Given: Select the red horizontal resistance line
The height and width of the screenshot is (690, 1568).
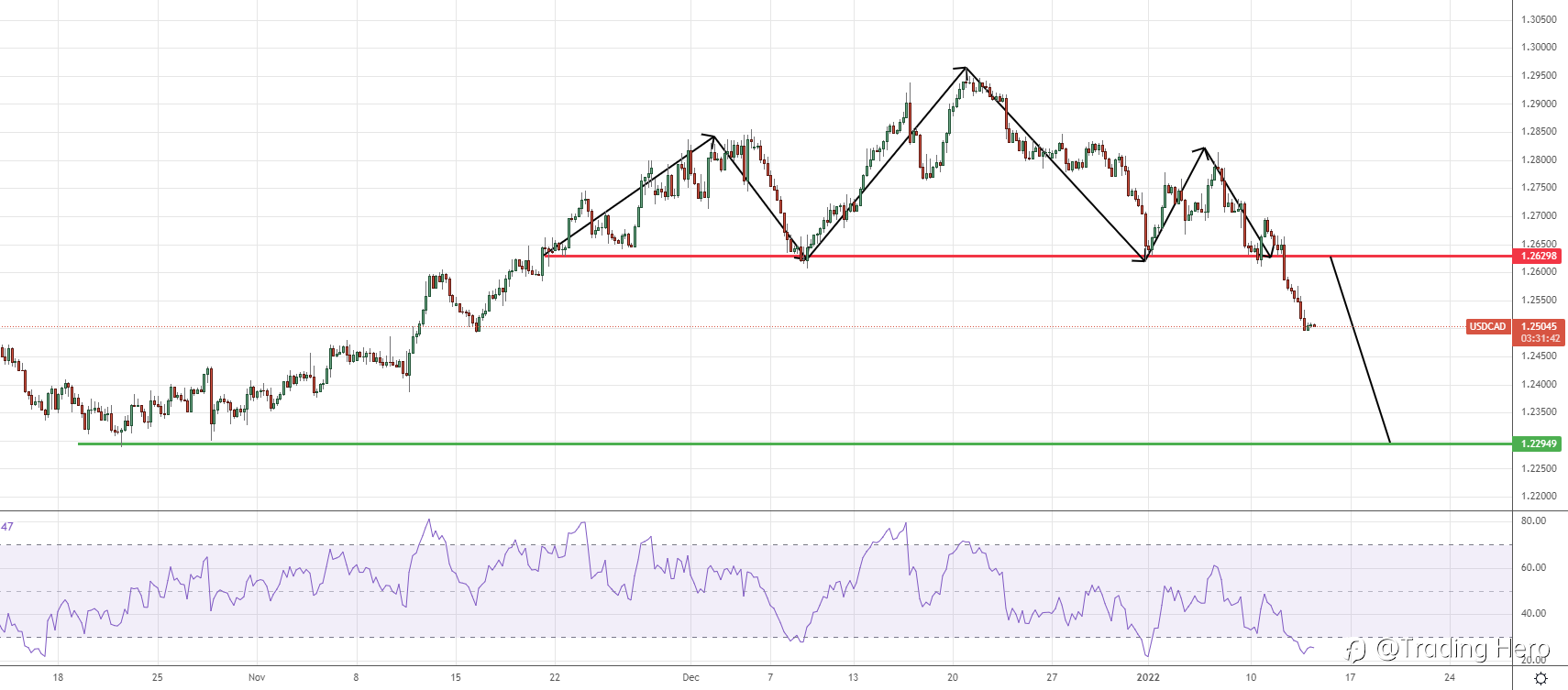Looking at the screenshot, I should (1027, 256).
